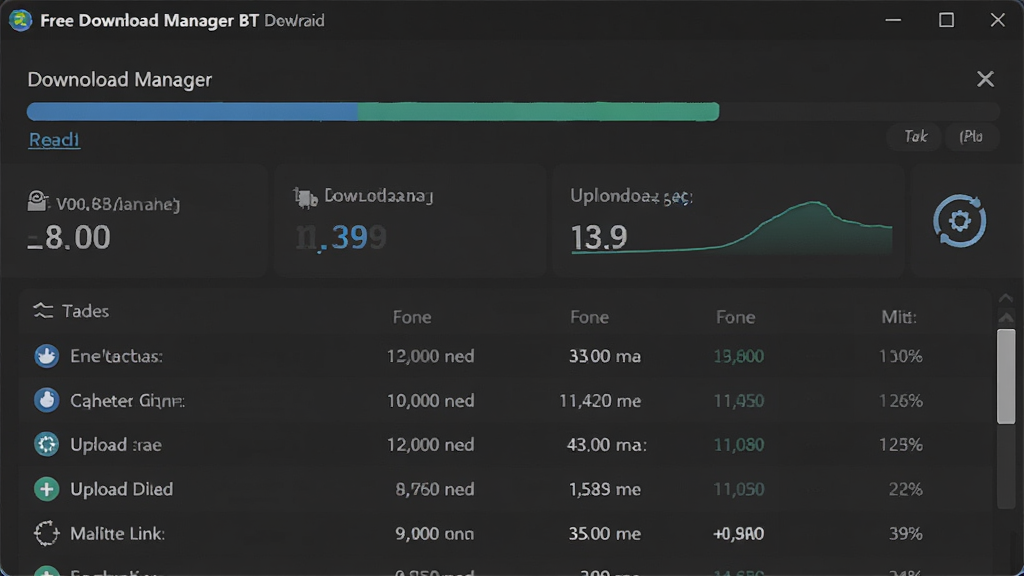Click the Upload rae gear icon

46,445
